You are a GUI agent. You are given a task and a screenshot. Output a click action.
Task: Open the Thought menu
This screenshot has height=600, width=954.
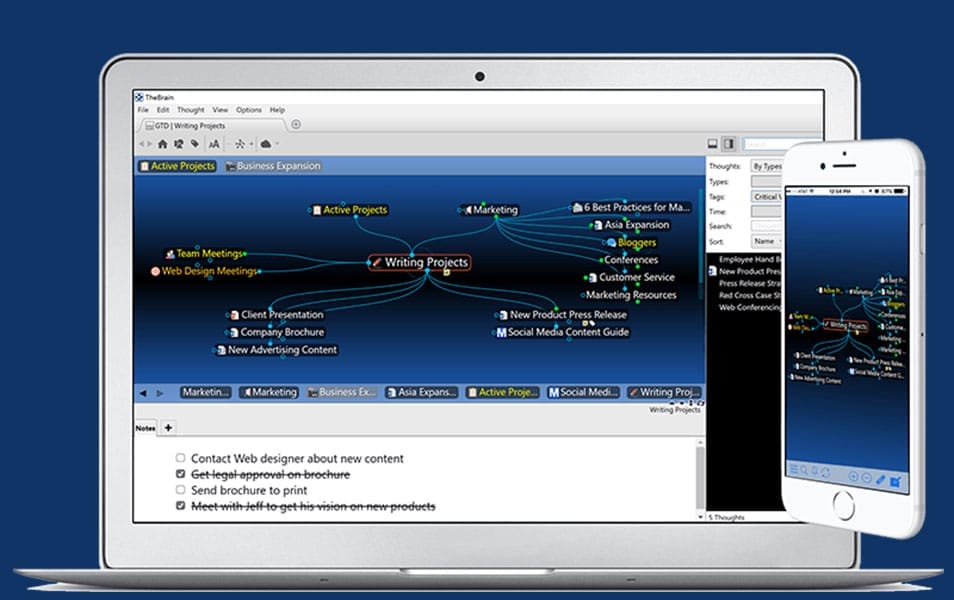(191, 110)
